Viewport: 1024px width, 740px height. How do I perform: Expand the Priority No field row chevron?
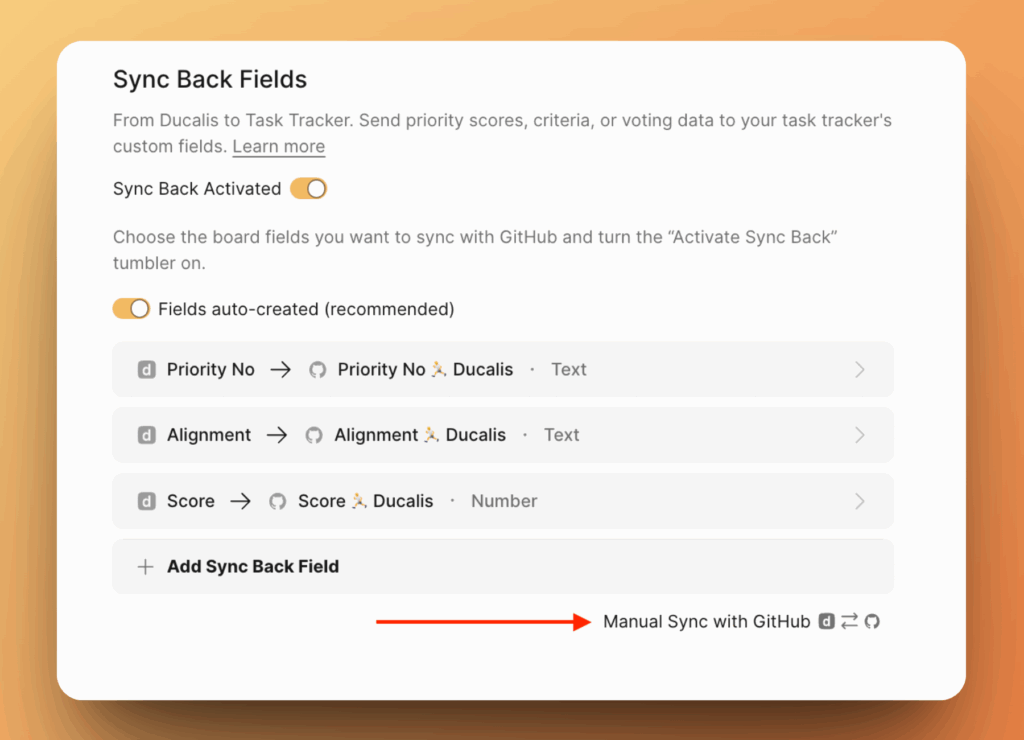(x=859, y=370)
